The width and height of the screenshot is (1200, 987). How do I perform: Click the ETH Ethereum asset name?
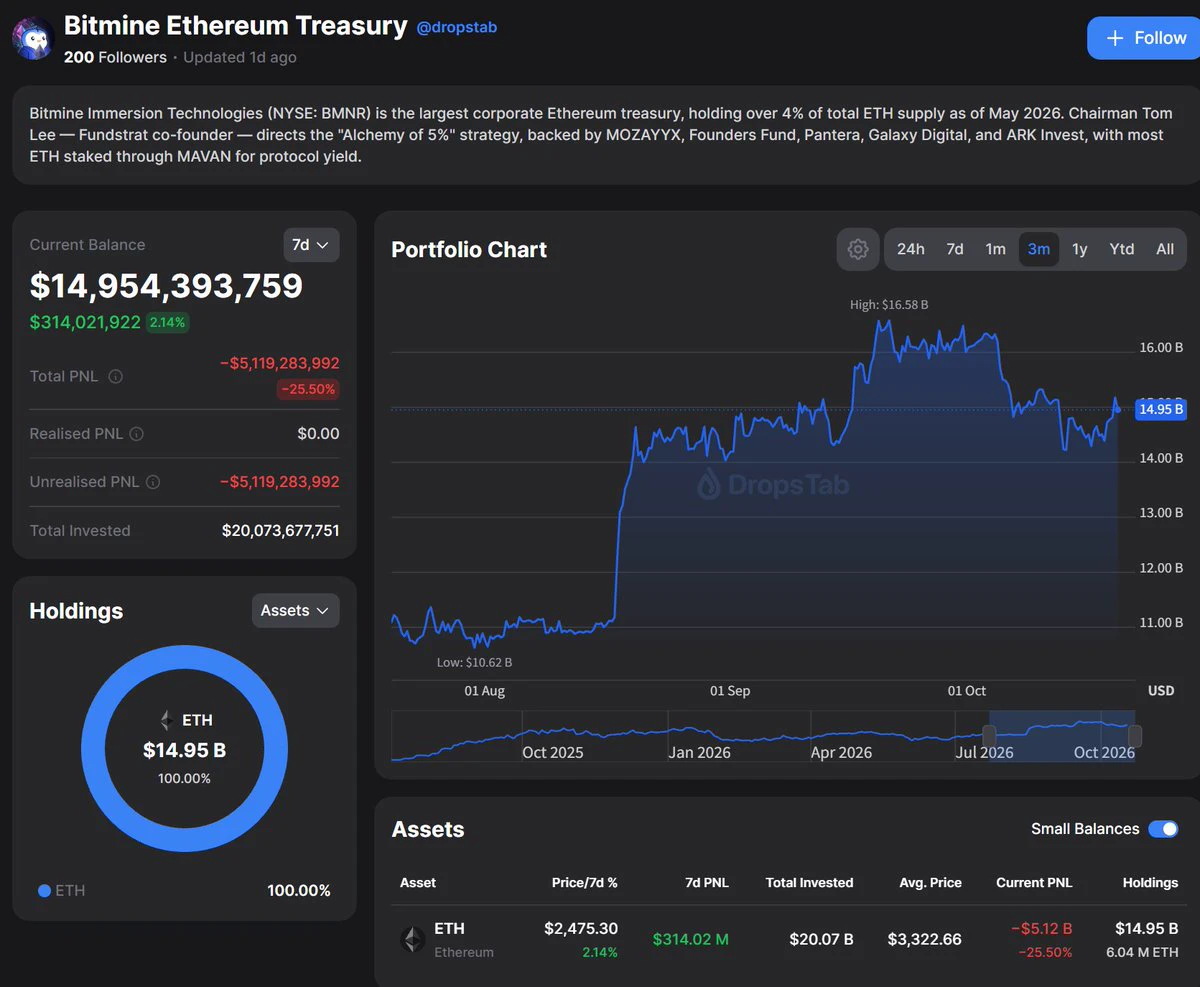click(464, 939)
